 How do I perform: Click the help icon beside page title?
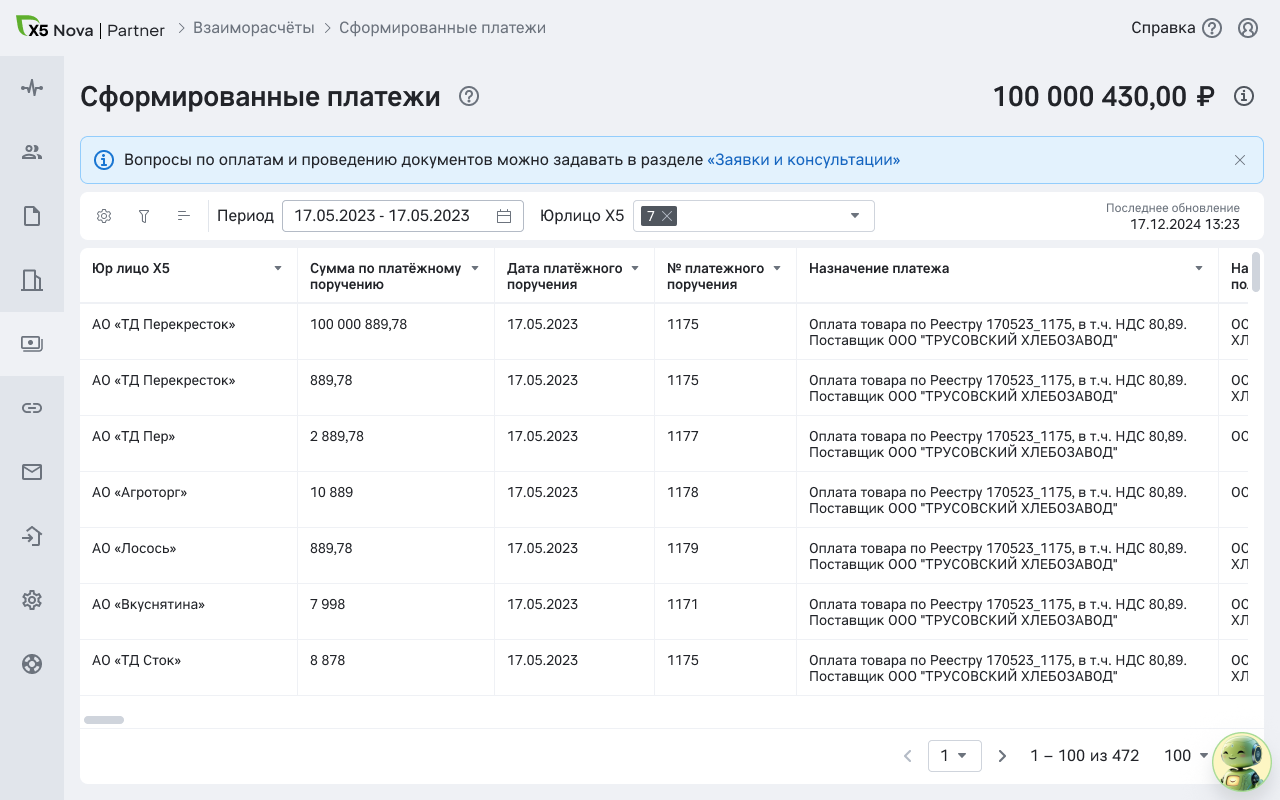[469, 96]
